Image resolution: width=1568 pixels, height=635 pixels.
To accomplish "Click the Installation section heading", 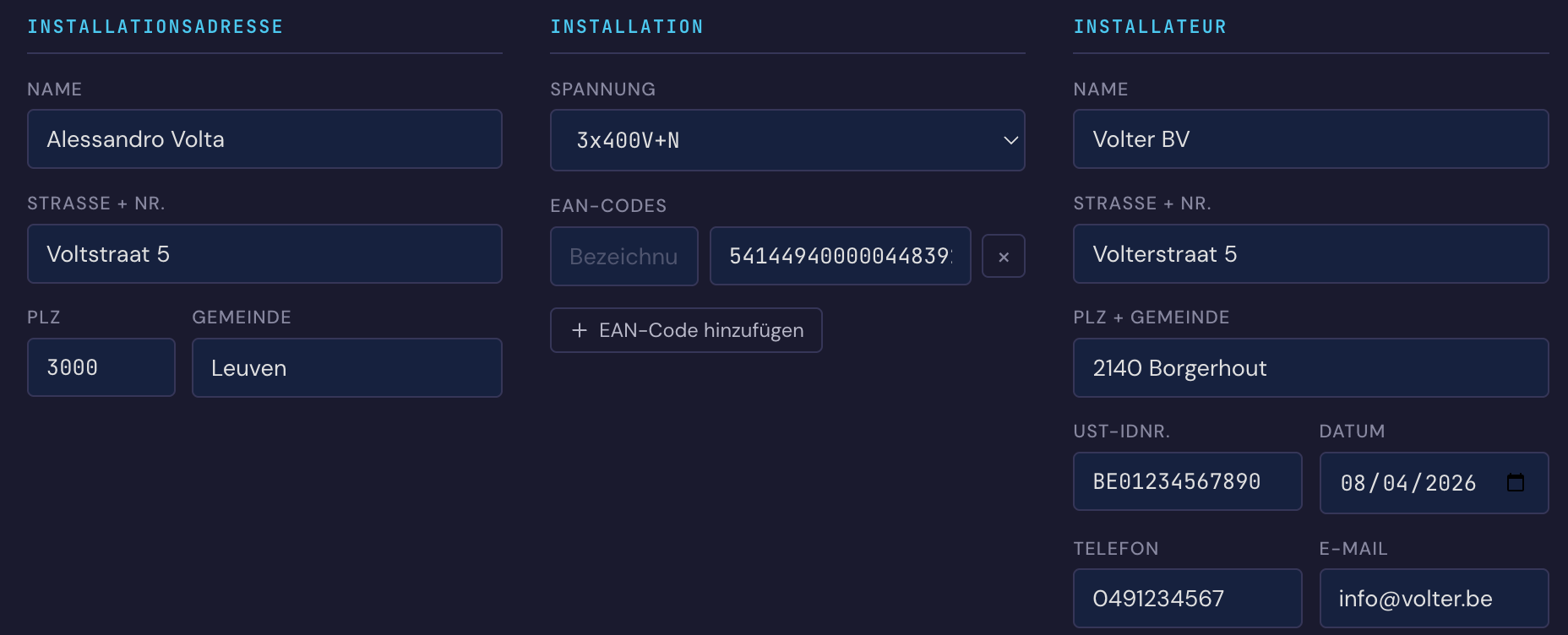I will tap(627, 27).
